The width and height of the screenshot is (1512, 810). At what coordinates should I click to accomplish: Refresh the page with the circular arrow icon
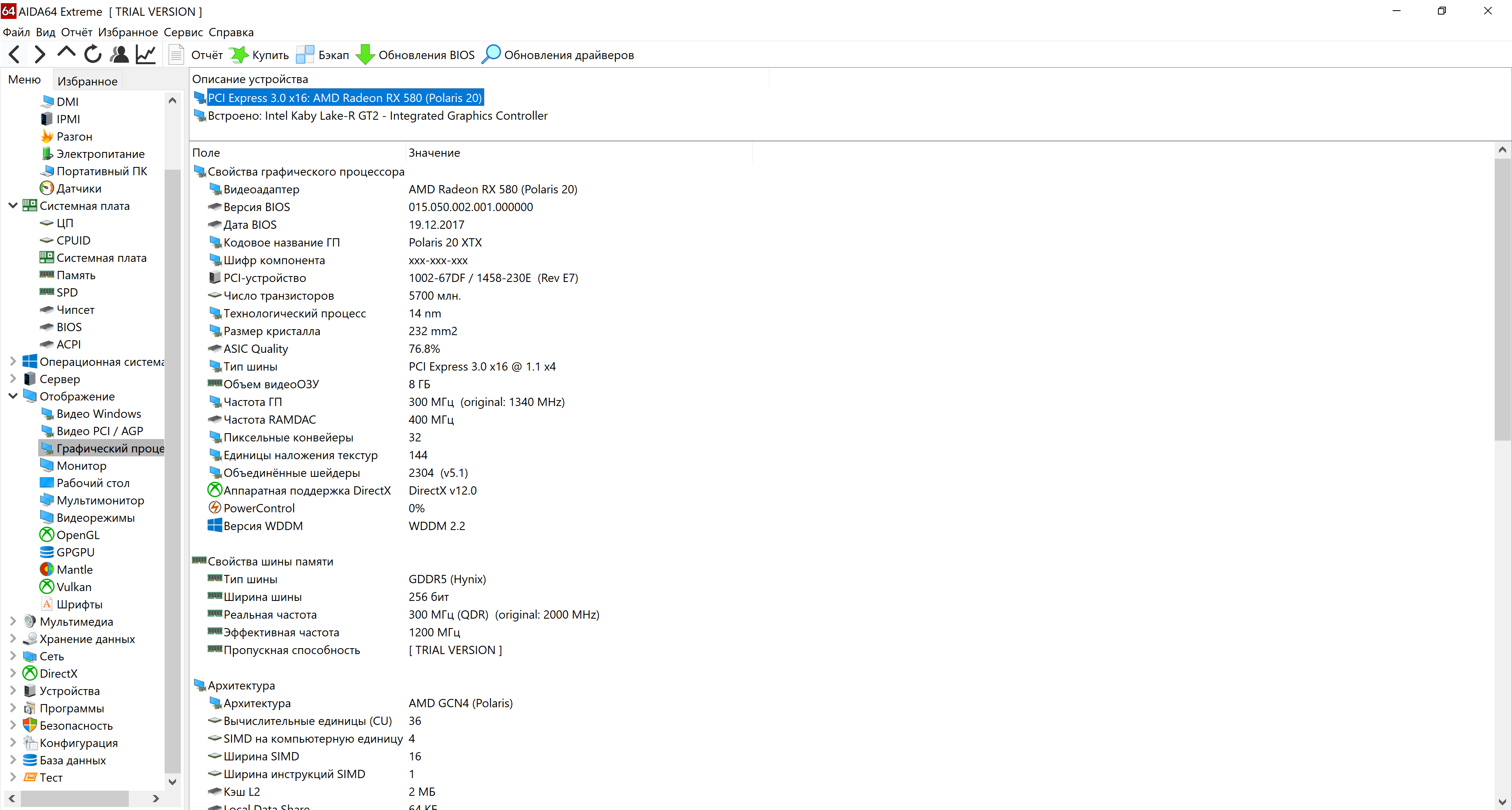pos(93,55)
